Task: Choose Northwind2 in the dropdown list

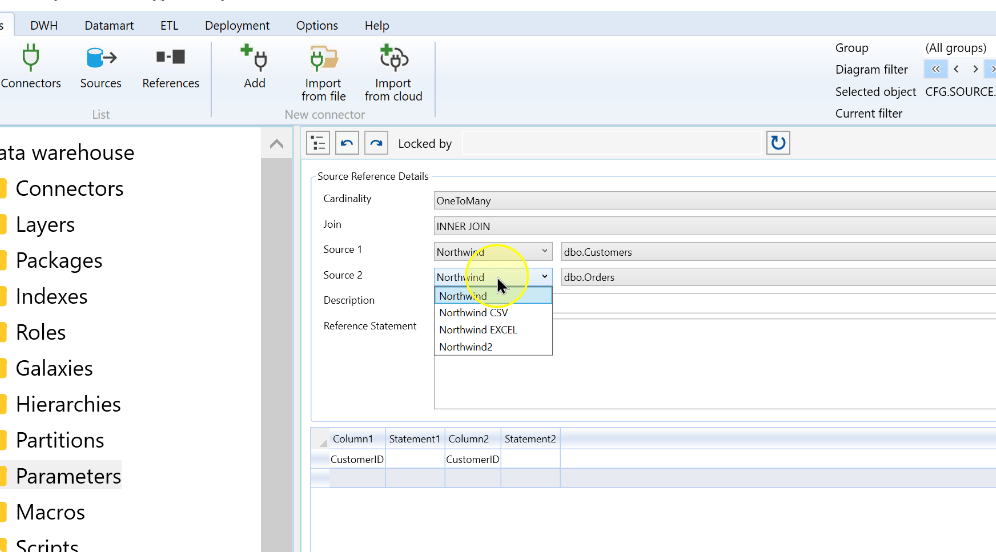Action: click(493, 347)
